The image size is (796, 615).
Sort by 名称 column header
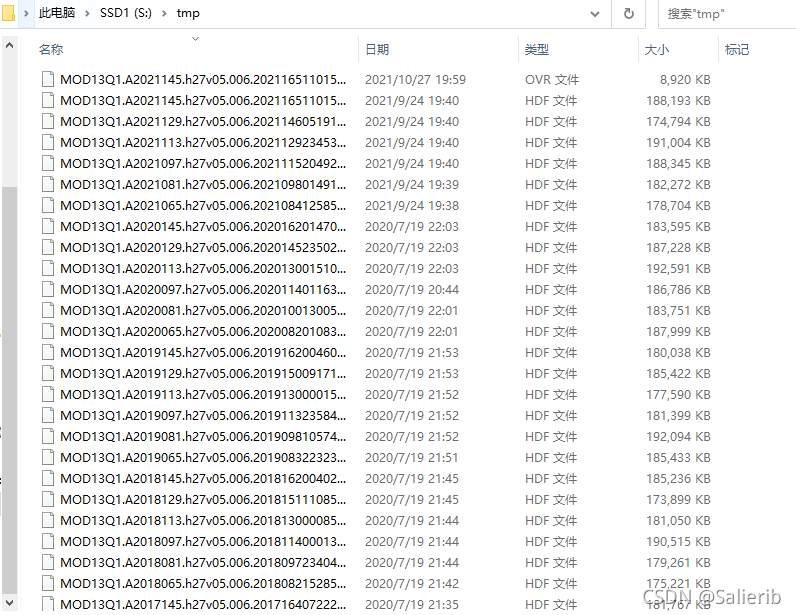51,49
